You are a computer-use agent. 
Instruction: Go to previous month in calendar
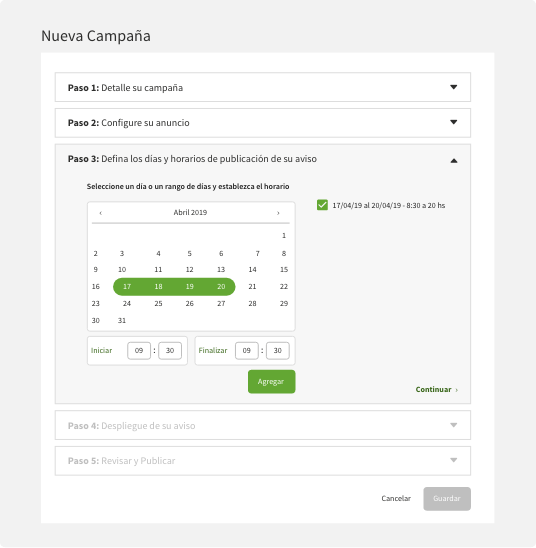pyautogui.click(x=101, y=213)
